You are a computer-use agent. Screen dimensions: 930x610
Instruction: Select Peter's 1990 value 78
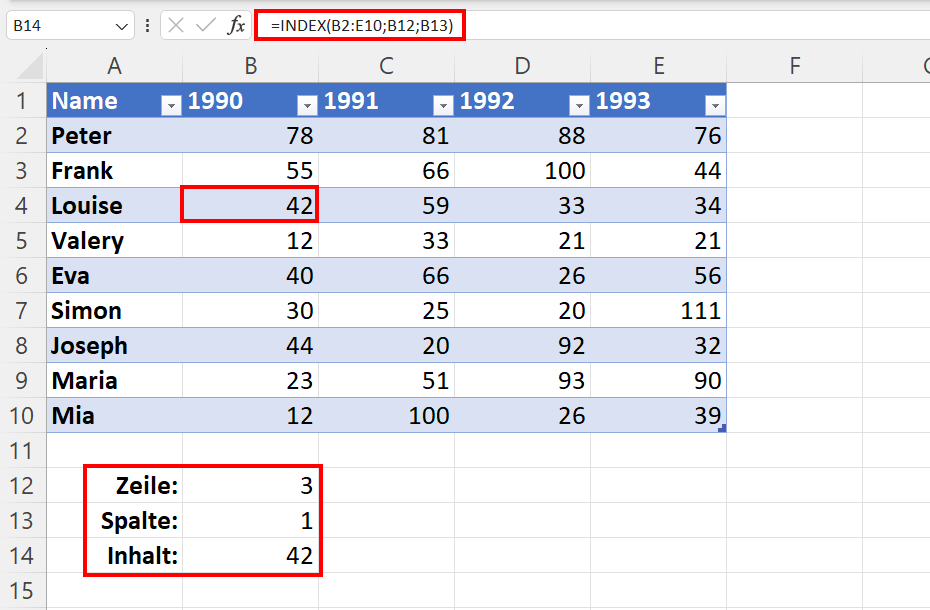pyautogui.click(x=250, y=135)
